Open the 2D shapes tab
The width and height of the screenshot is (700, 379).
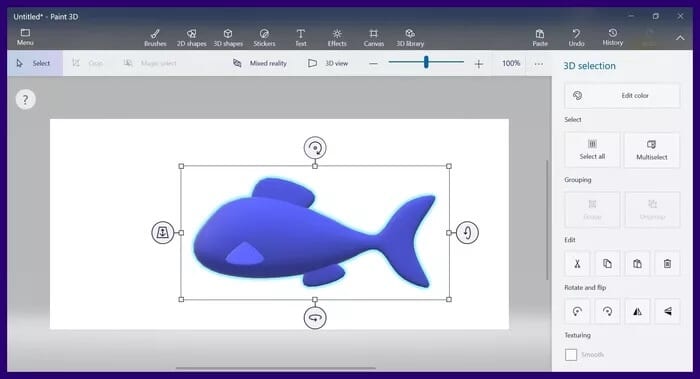[x=192, y=37]
